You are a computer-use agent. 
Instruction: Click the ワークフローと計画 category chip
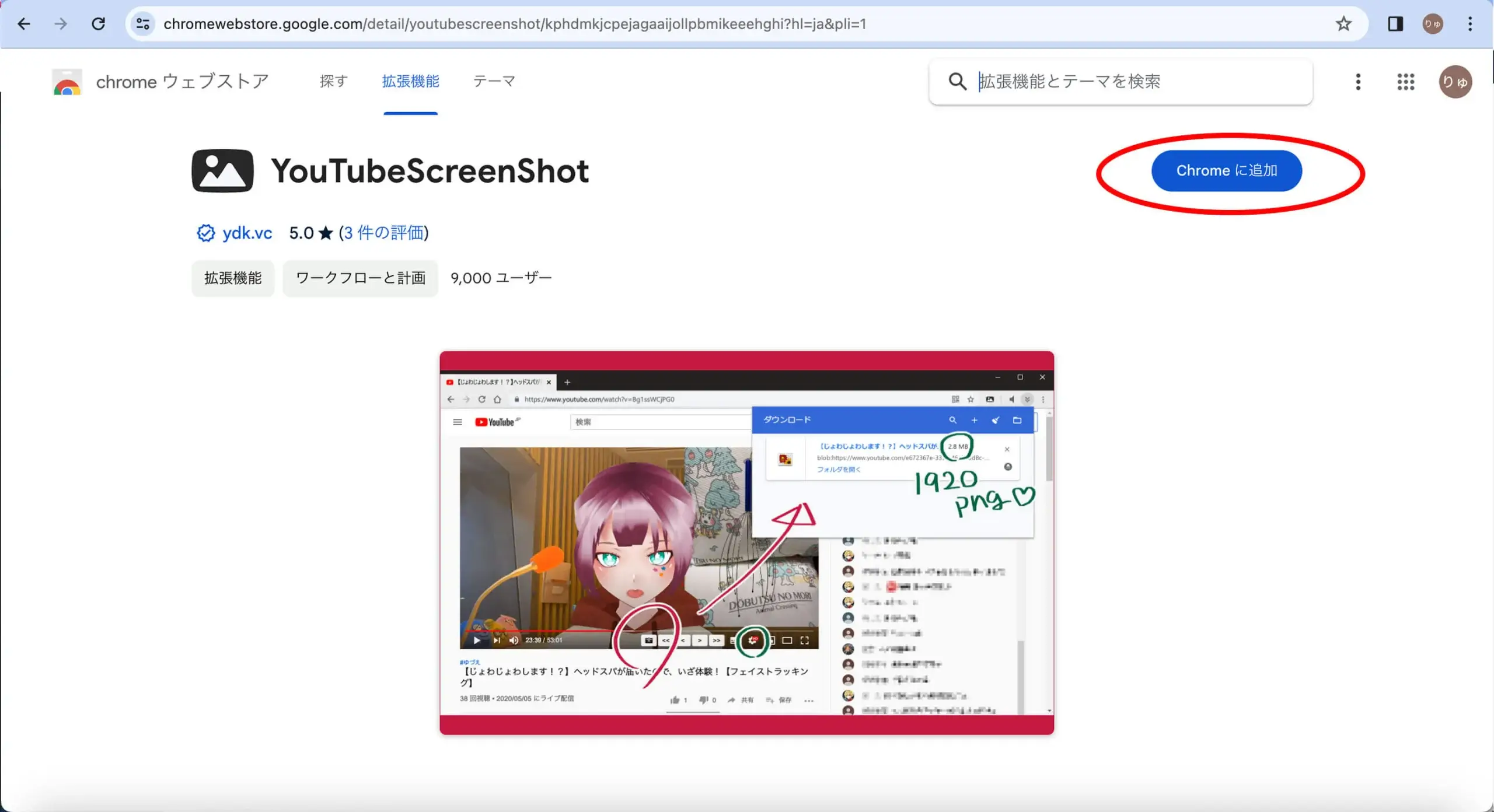coord(360,278)
